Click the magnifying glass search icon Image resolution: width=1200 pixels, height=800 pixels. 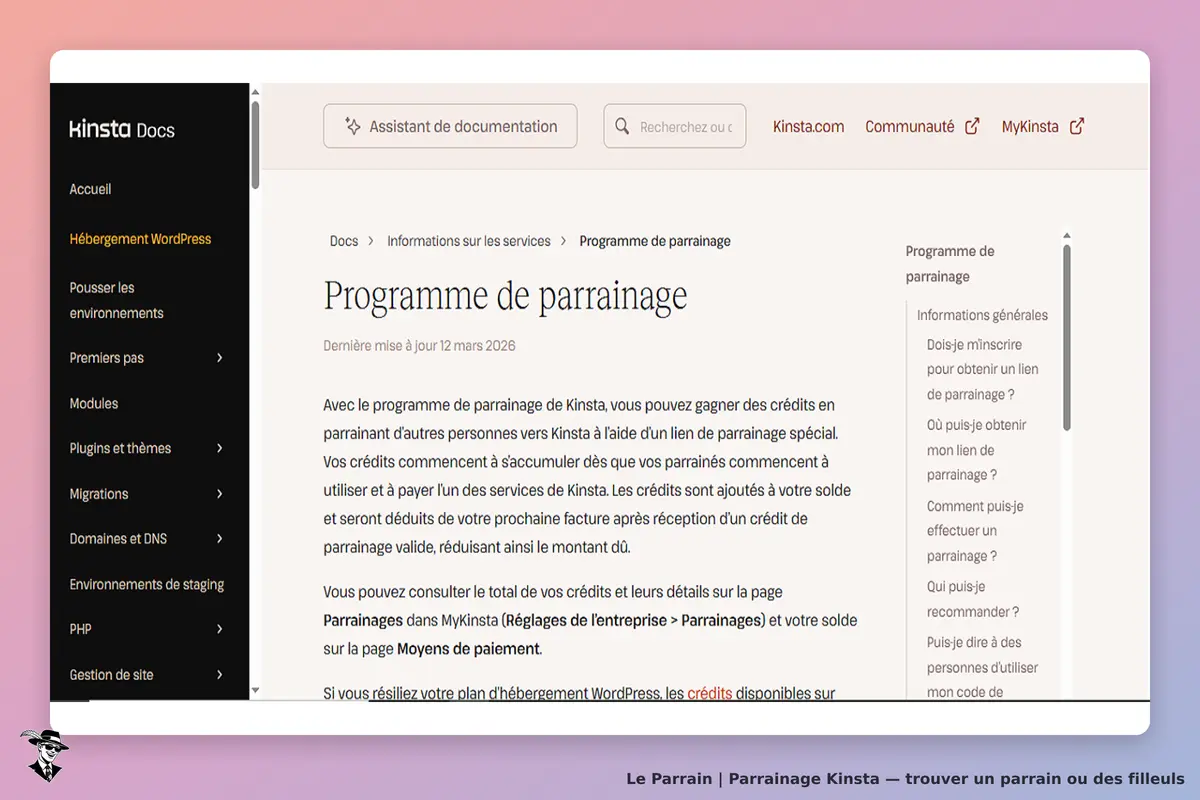tap(622, 127)
